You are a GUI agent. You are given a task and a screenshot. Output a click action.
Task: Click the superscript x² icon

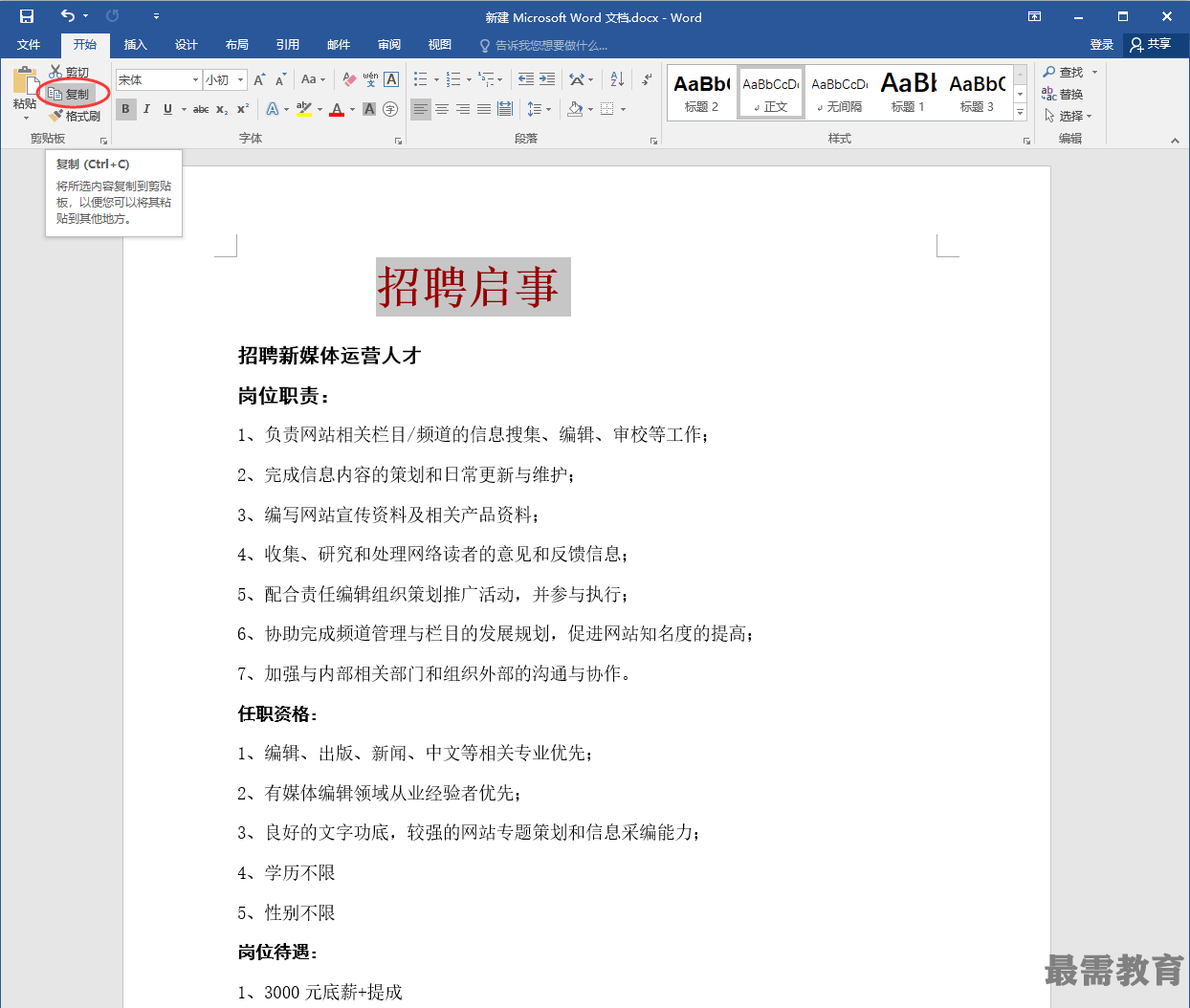243,109
